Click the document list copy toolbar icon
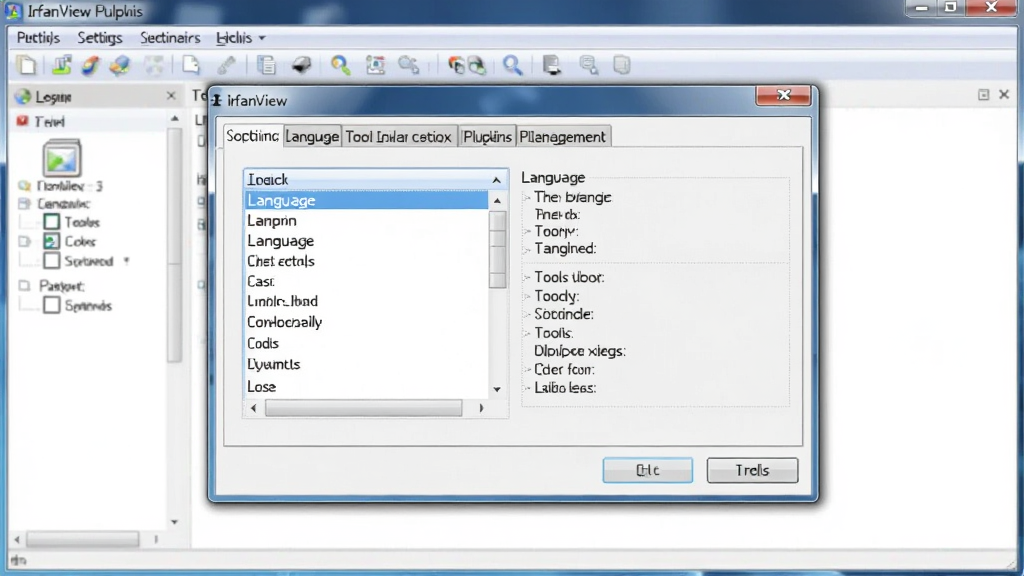 point(266,65)
